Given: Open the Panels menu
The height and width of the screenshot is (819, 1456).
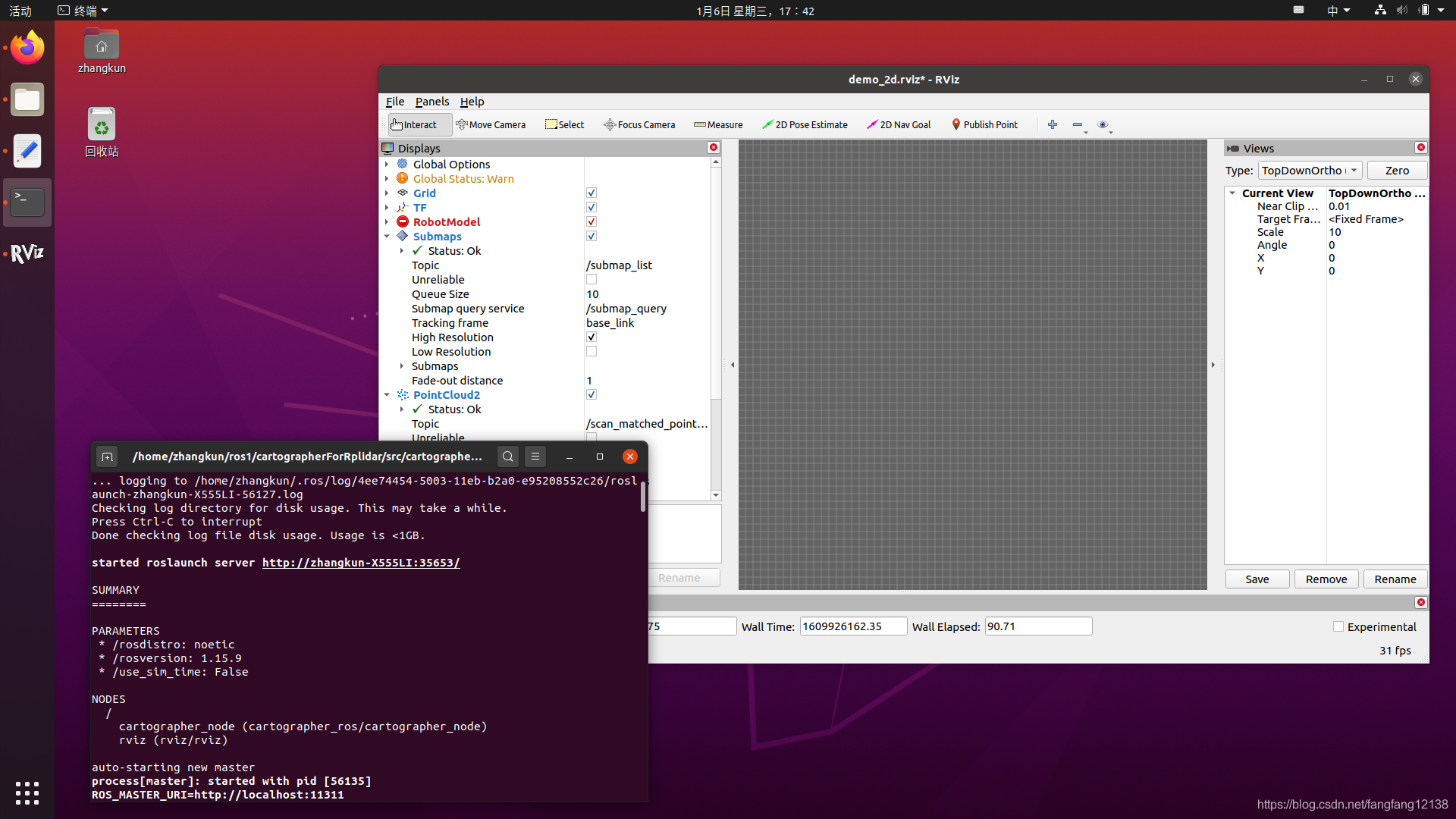Looking at the screenshot, I should pos(432,101).
